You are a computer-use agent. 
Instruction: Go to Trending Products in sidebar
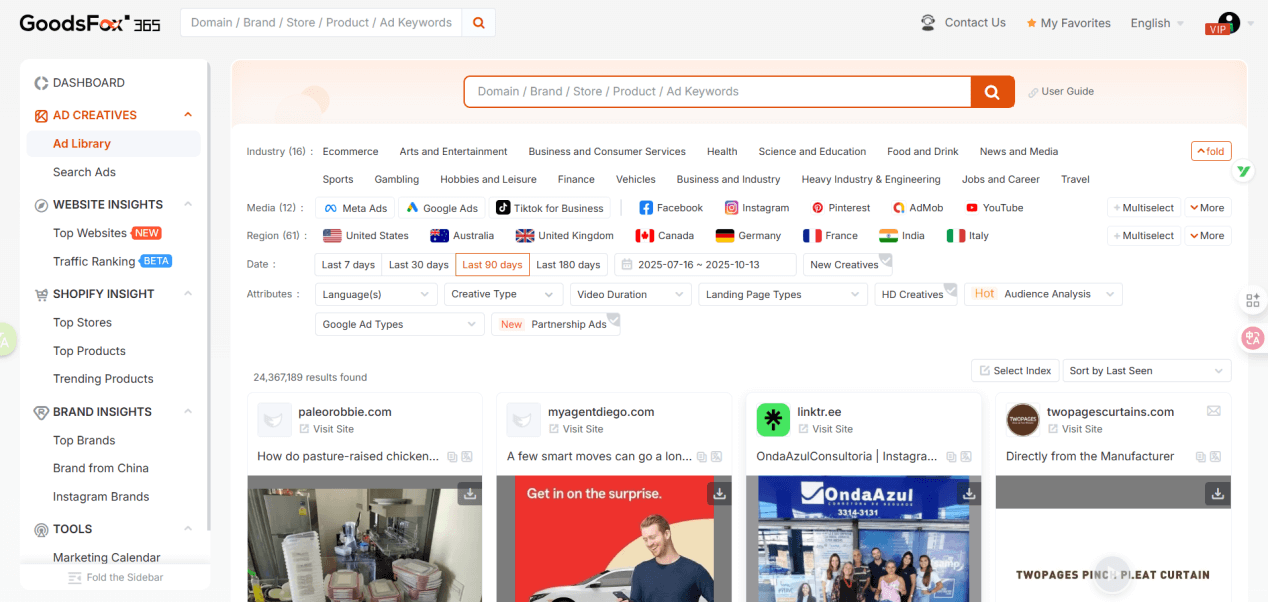coord(103,379)
